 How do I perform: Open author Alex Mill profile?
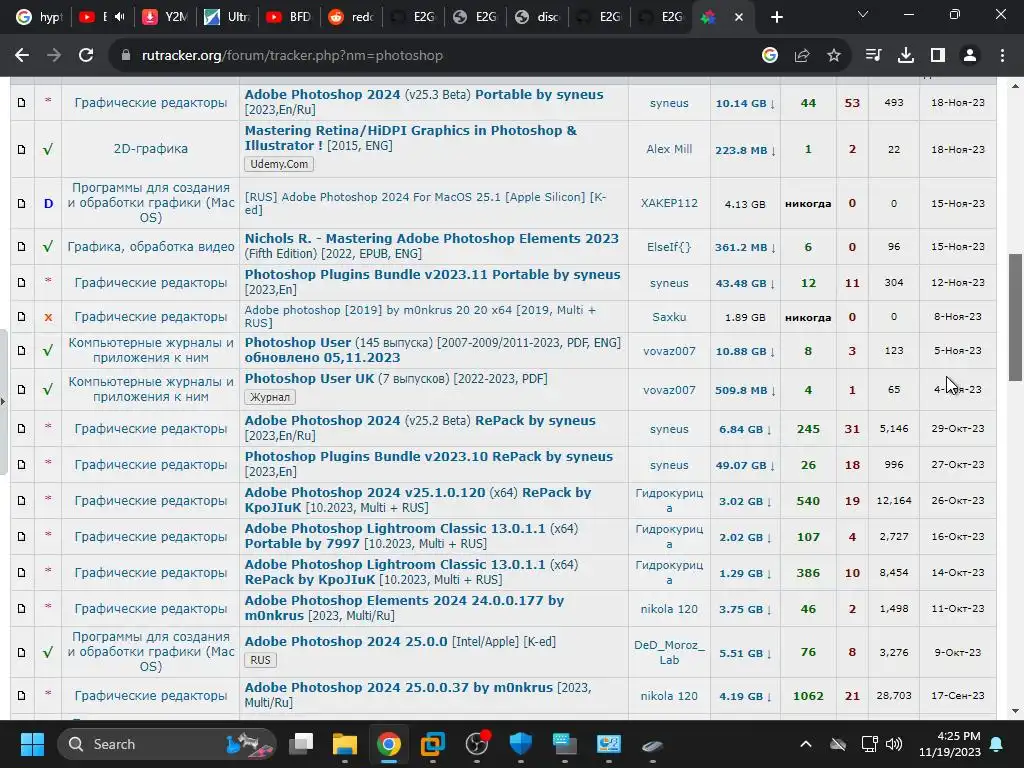pyautogui.click(x=669, y=149)
